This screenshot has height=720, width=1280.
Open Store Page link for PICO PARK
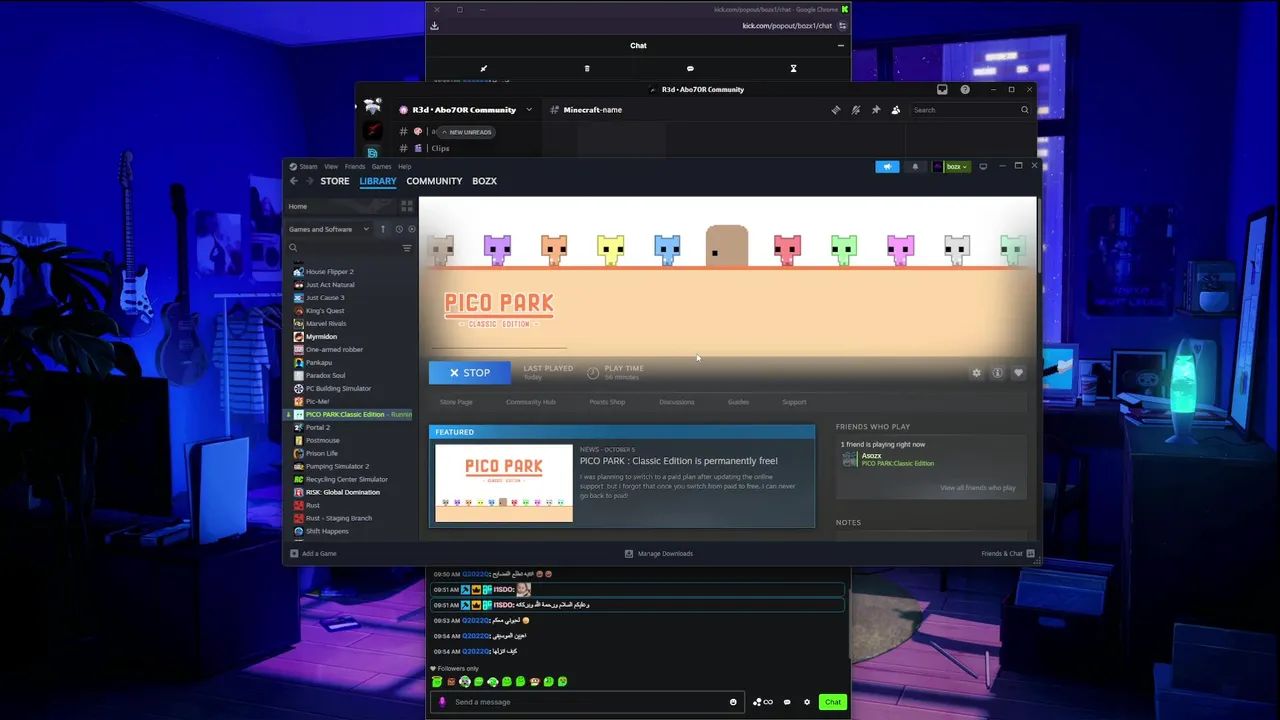[x=456, y=402]
